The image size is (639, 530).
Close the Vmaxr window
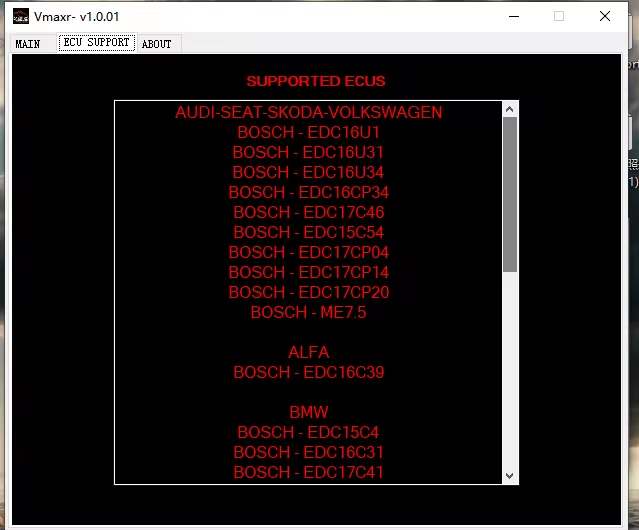tap(605, 16)
